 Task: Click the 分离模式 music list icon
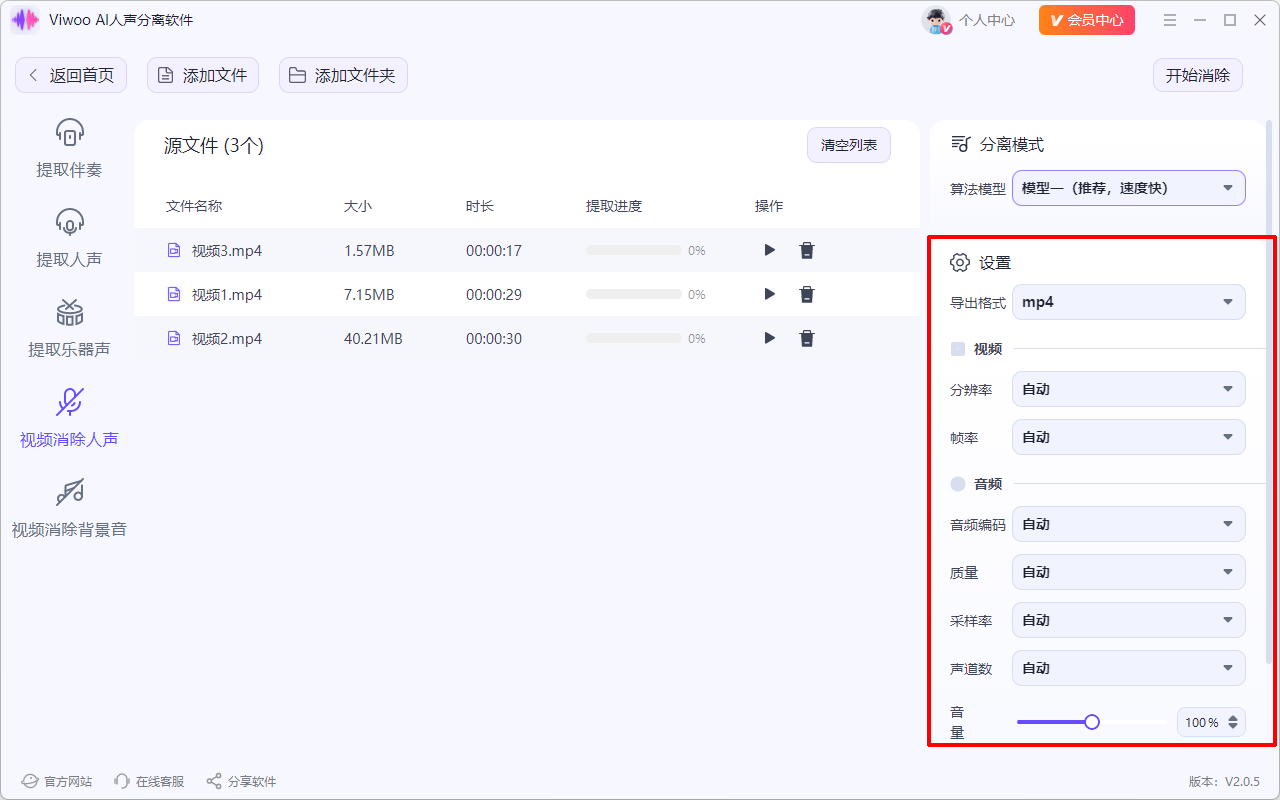(960, 144)
